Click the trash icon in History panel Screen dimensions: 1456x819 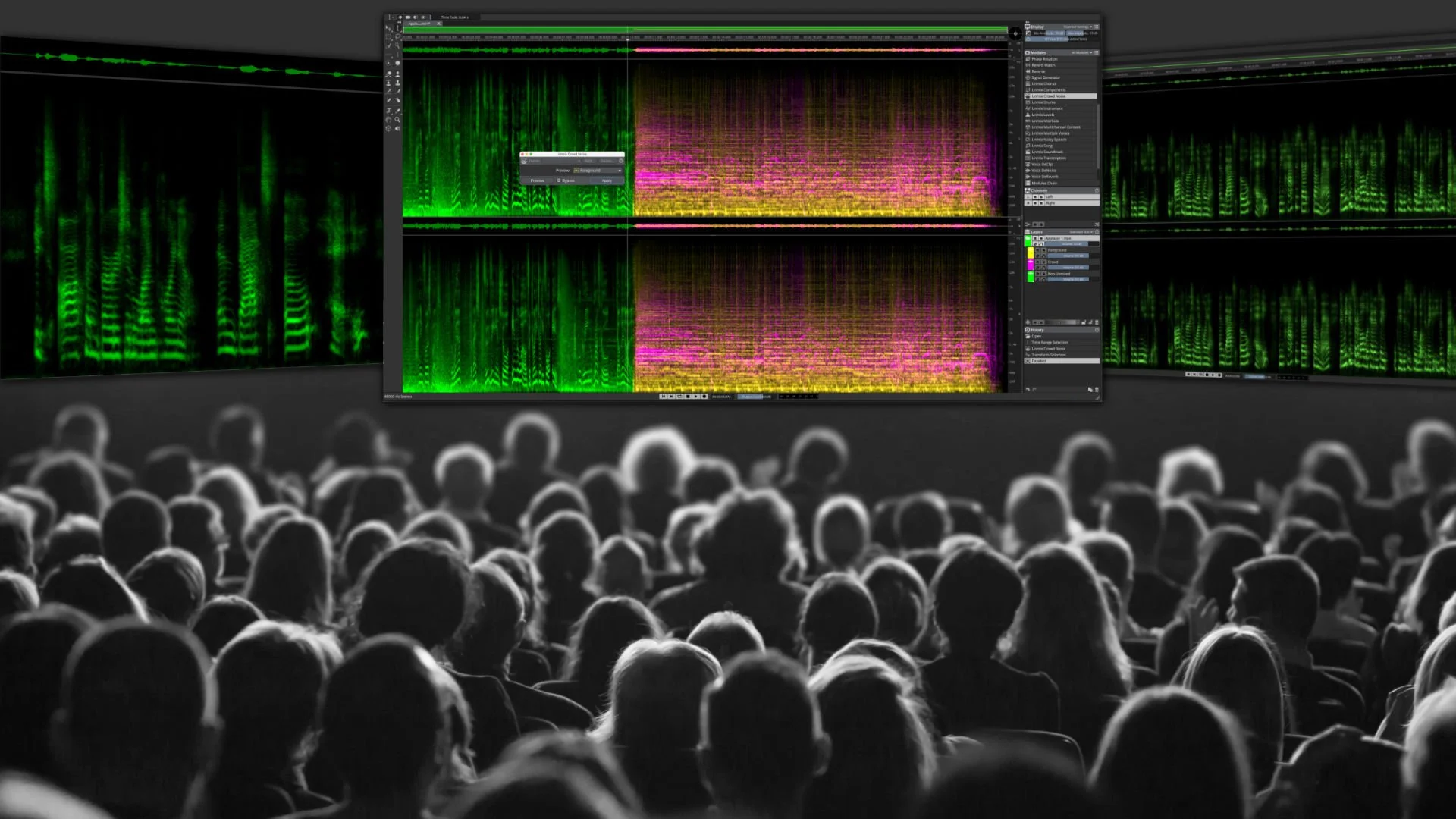pos(1097,389)
